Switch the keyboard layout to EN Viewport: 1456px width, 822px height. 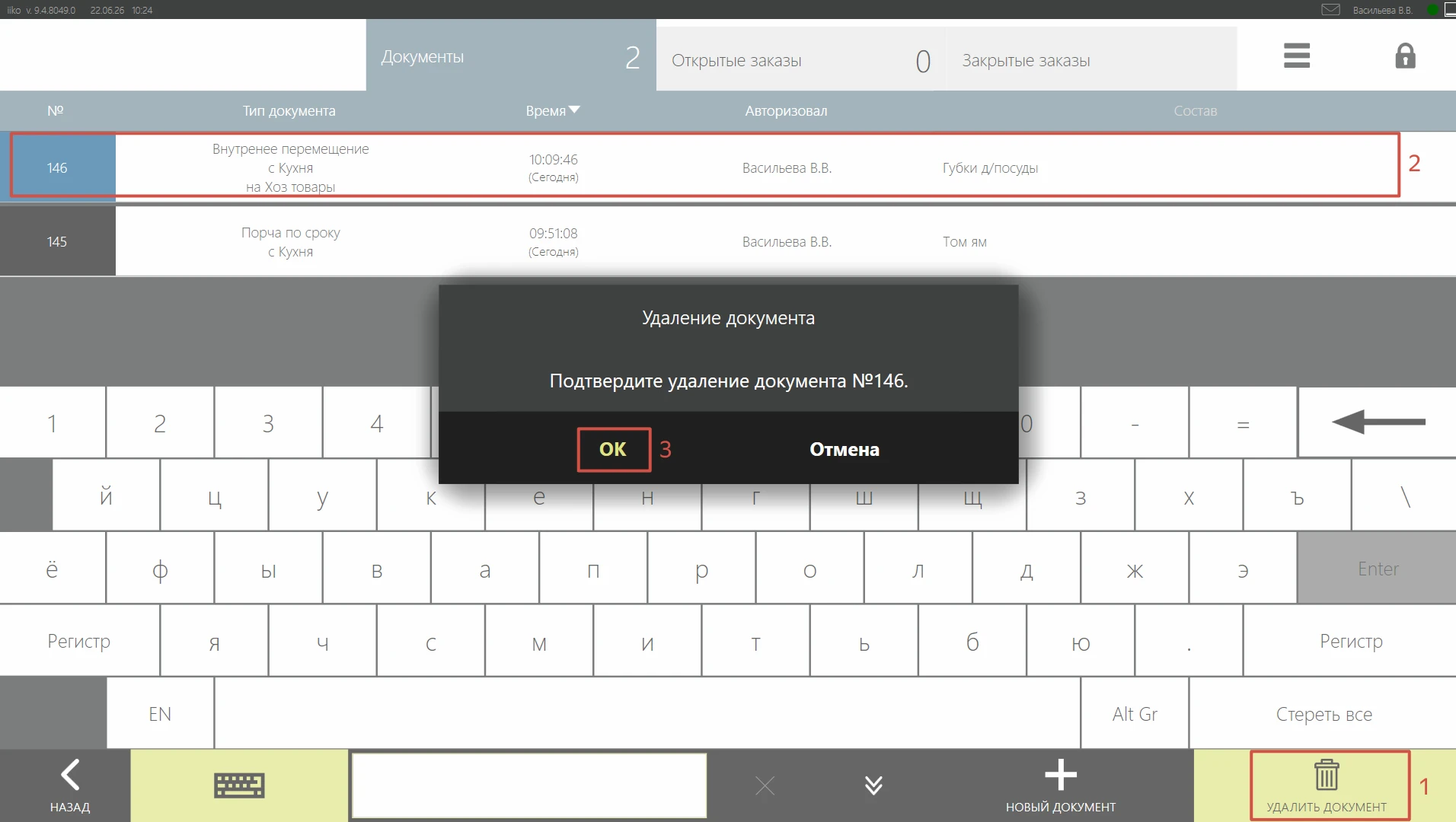(160, 714)
